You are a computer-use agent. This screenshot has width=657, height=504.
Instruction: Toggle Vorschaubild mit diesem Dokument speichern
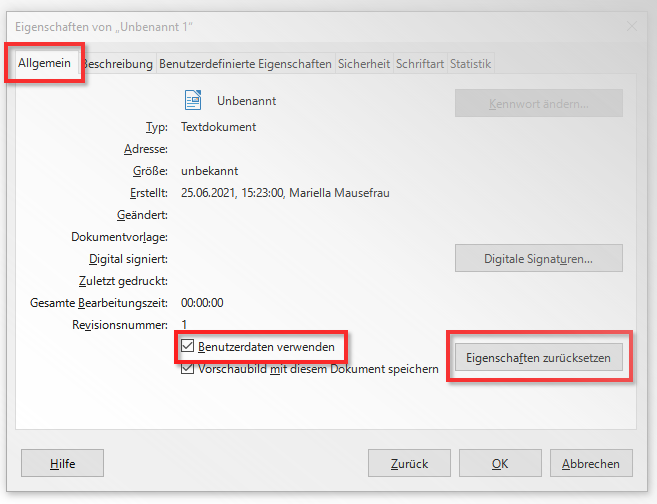[187, 369]
